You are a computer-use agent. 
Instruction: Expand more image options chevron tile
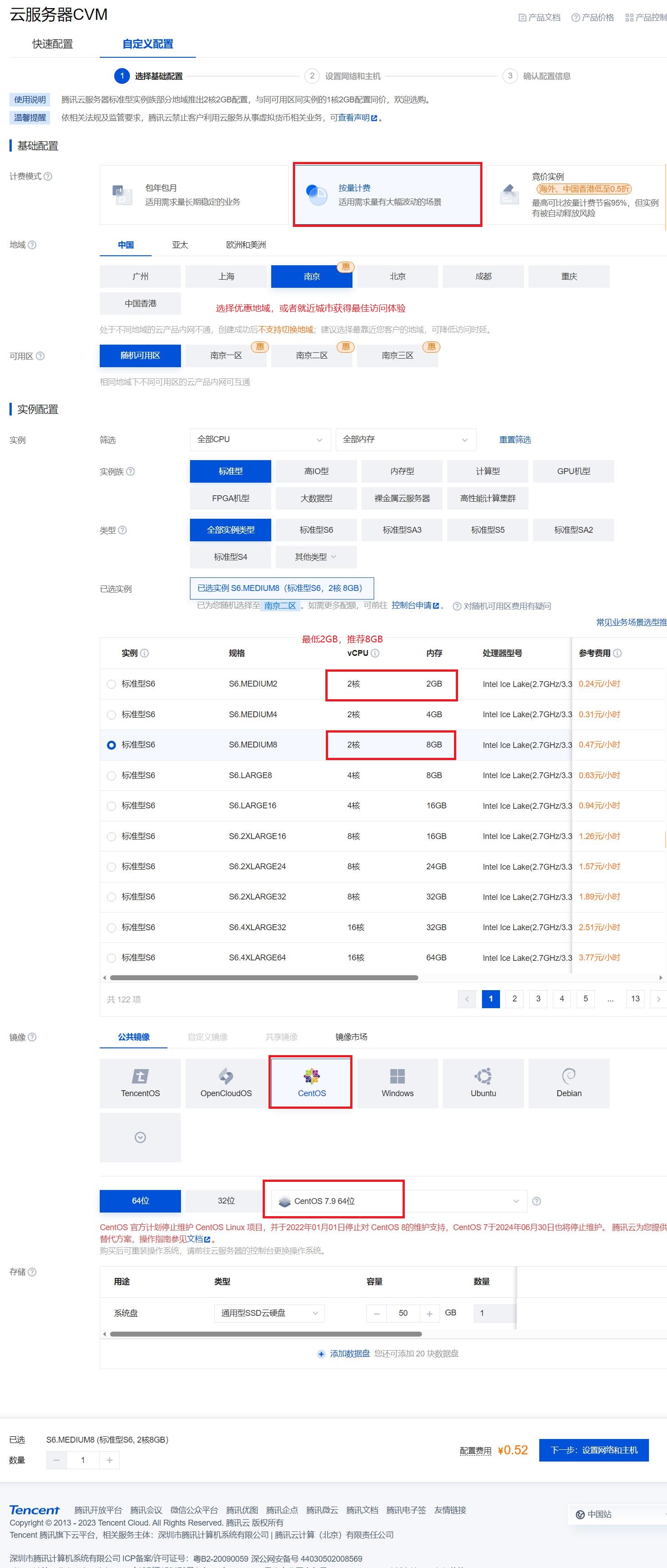pyautogui.click(x=140, y=1138)
